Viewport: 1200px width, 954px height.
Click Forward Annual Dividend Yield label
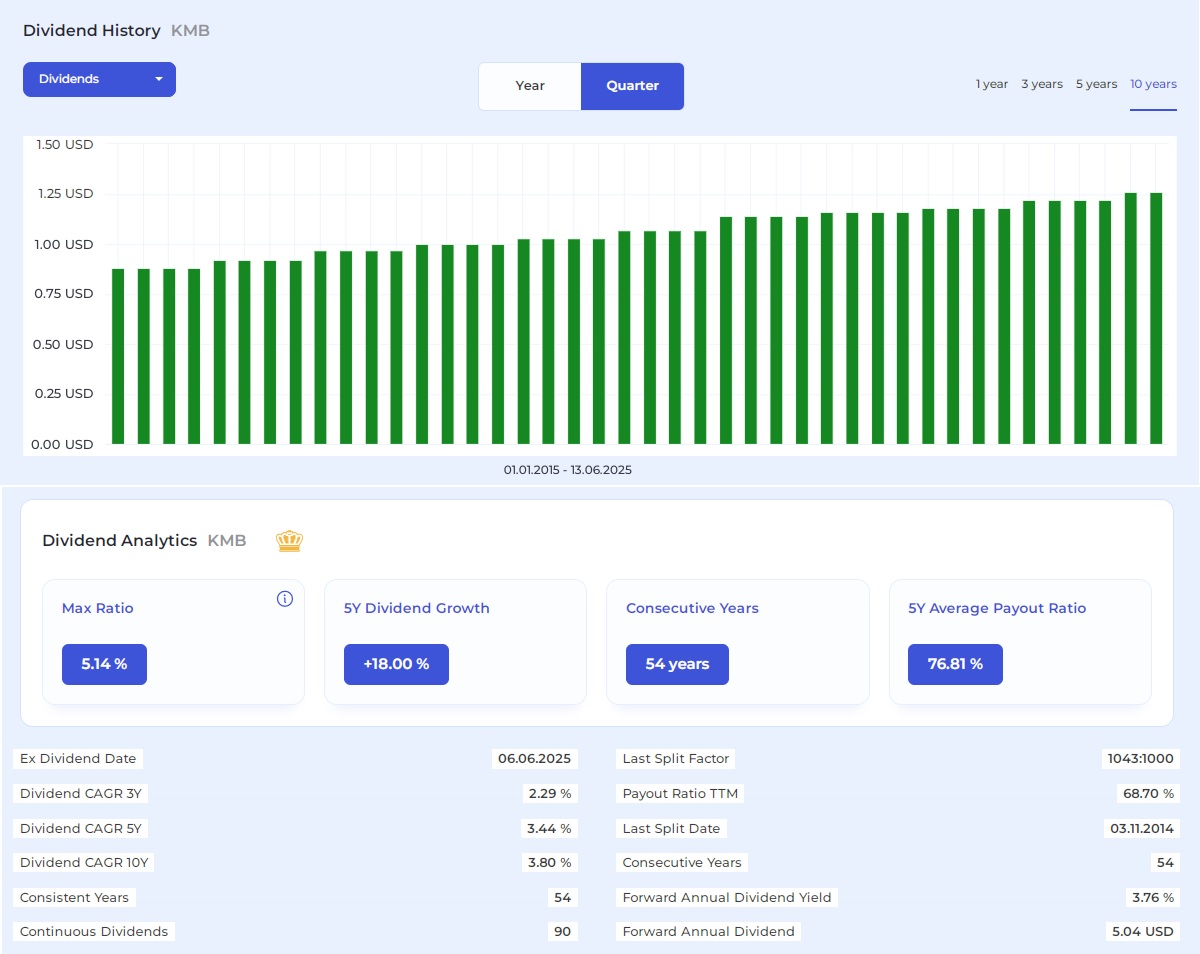coord(727,898)
